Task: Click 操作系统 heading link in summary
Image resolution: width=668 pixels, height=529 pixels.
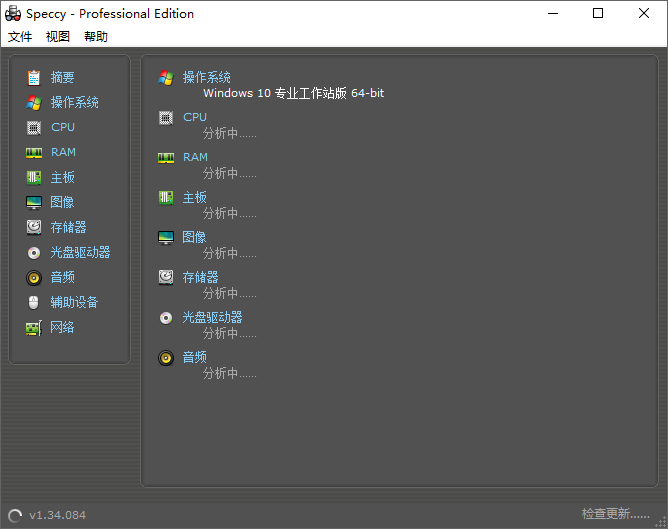Action: point(207,77)
